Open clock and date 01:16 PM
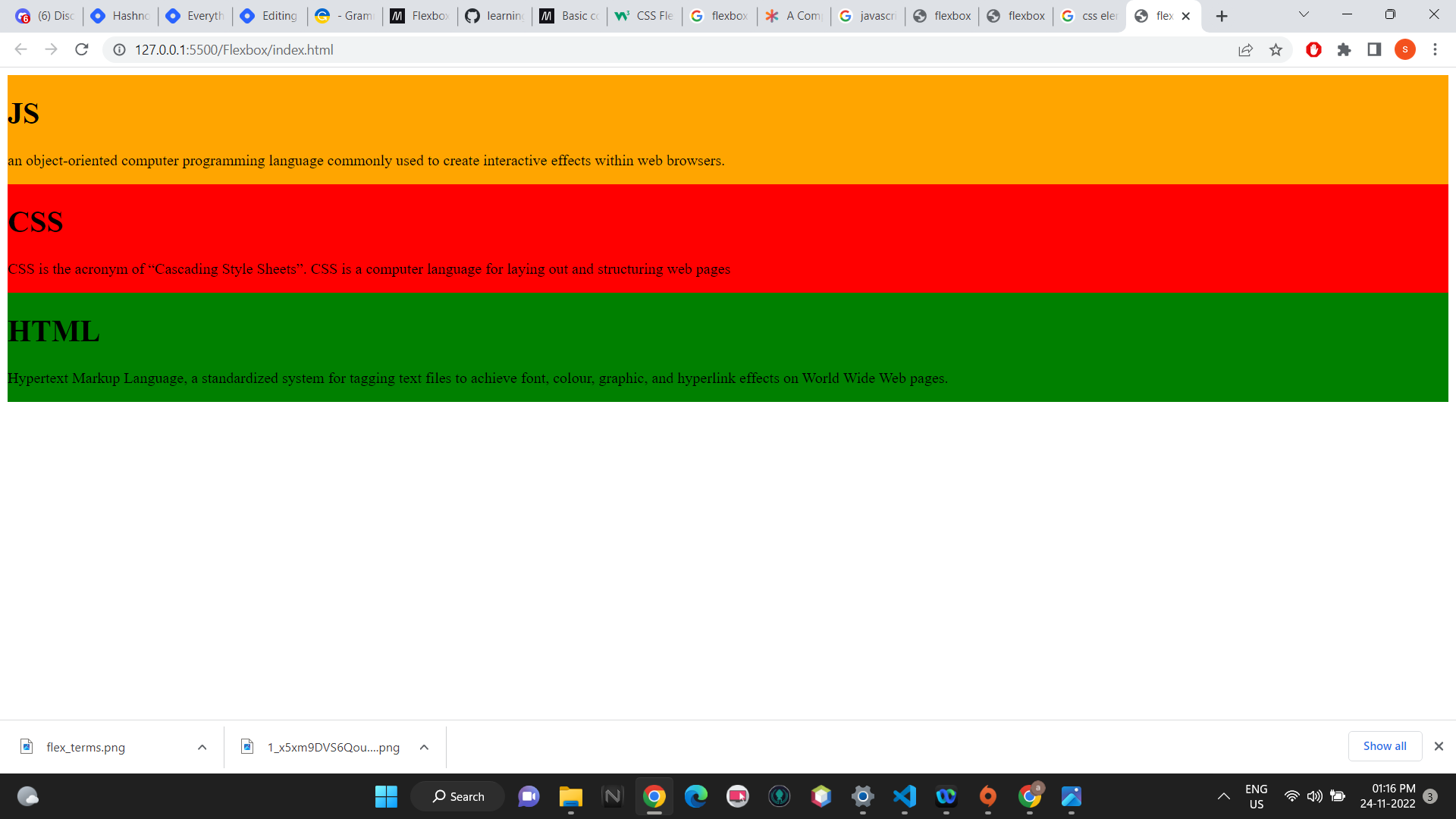1456x819 pixels. click(1388, 796)
